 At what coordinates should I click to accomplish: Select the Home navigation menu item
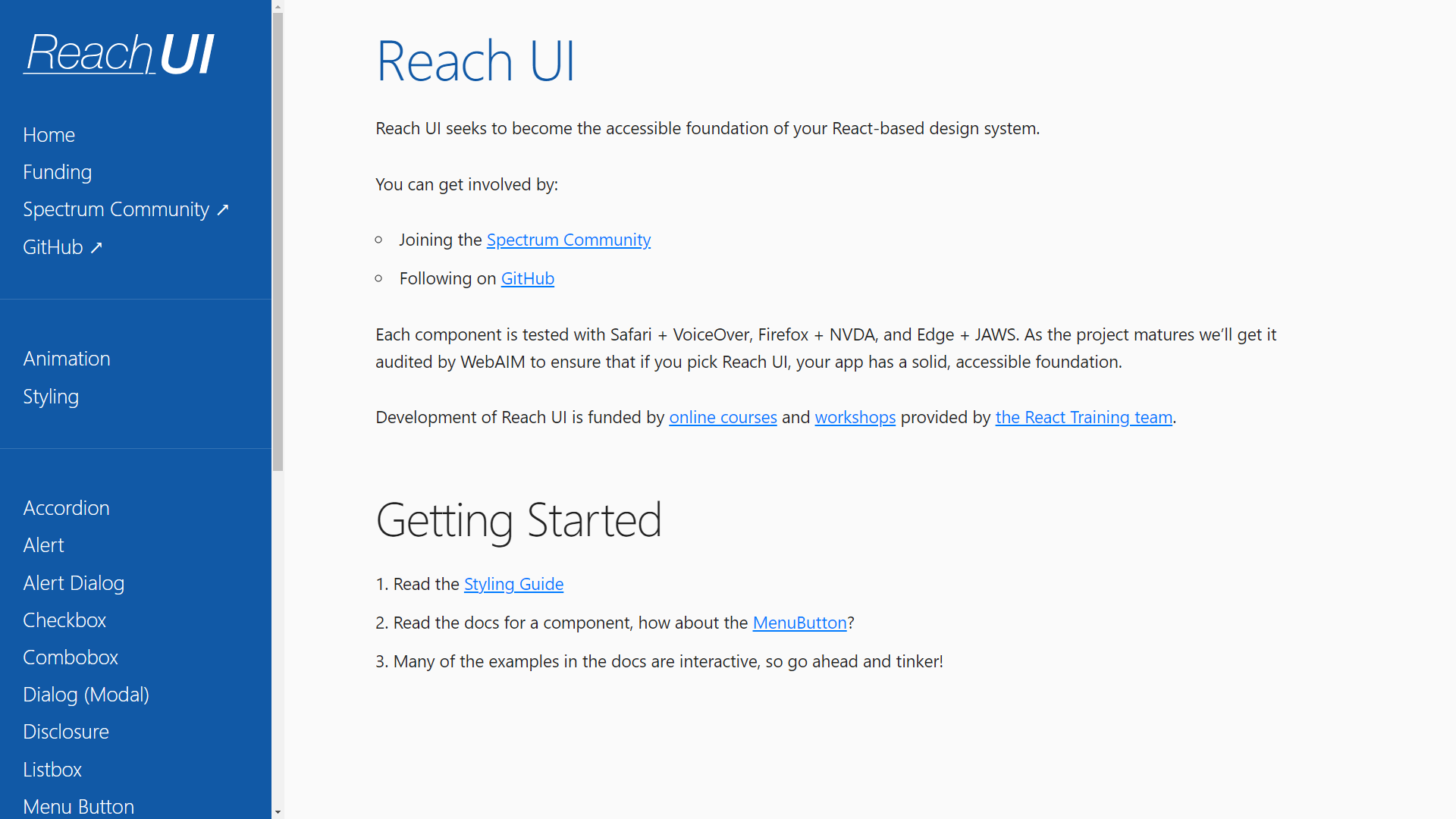pos(48,134)
